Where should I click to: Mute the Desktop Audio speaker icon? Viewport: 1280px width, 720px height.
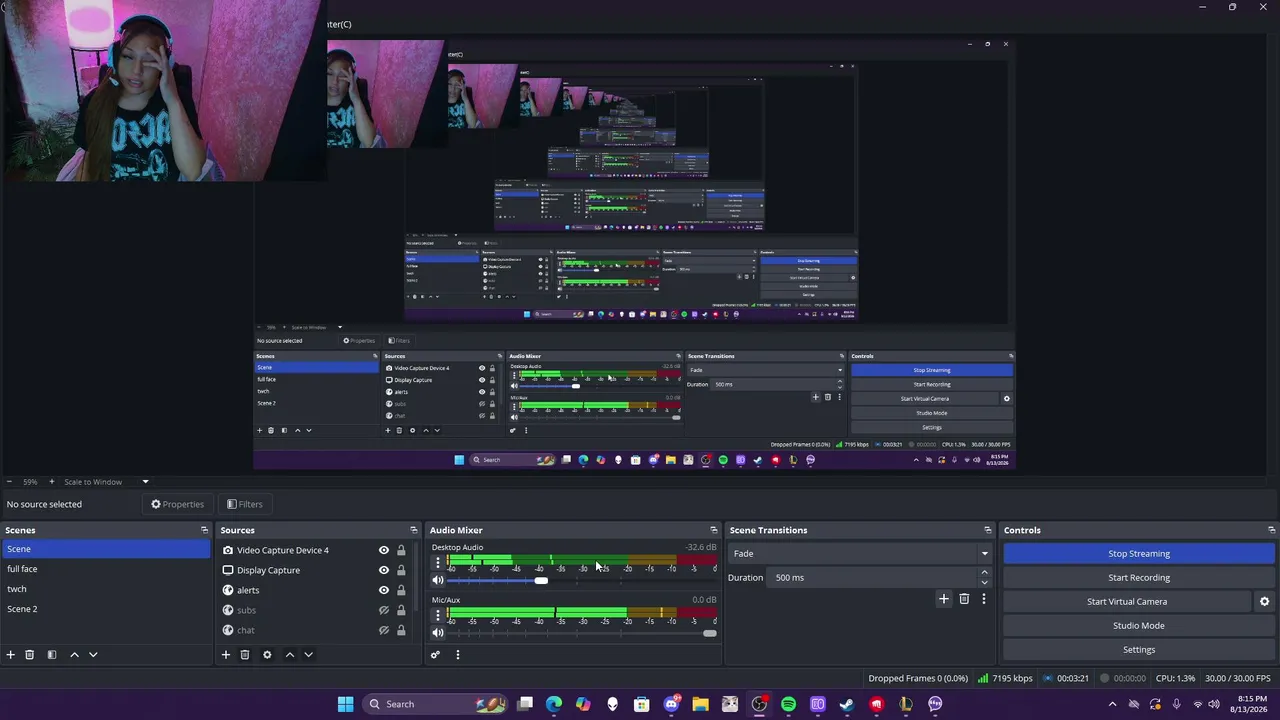coord(437,580)
